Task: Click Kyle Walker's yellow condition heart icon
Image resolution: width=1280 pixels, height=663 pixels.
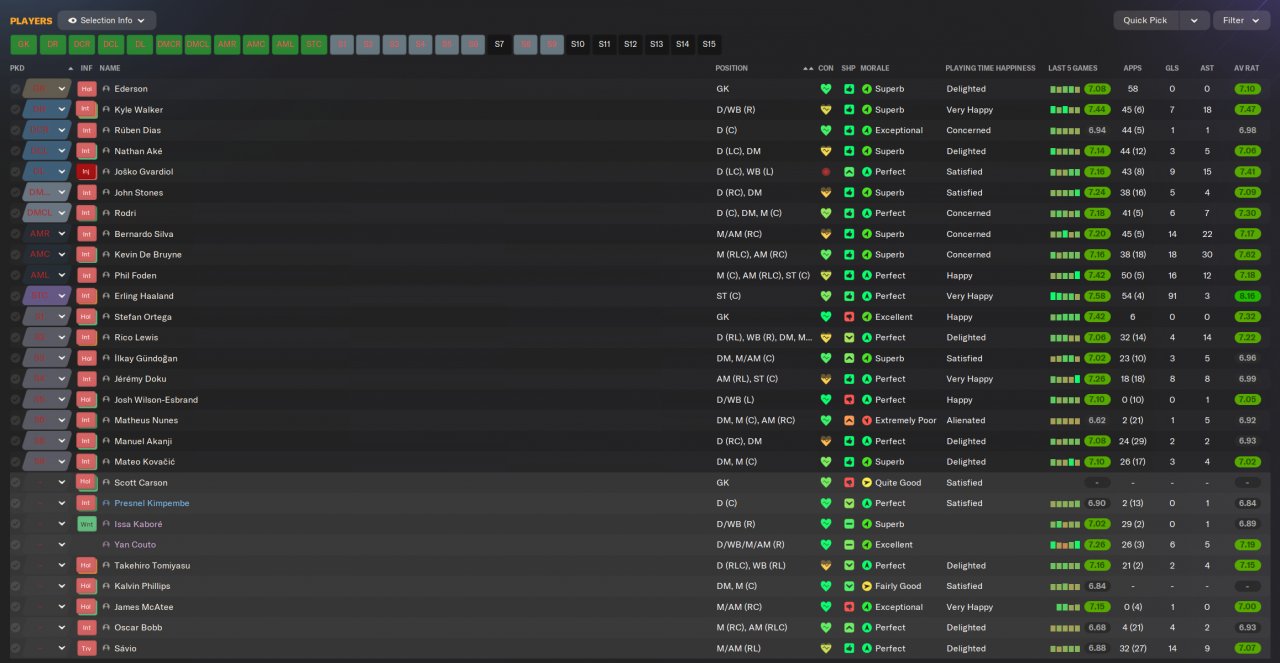Action: point(826,110)
